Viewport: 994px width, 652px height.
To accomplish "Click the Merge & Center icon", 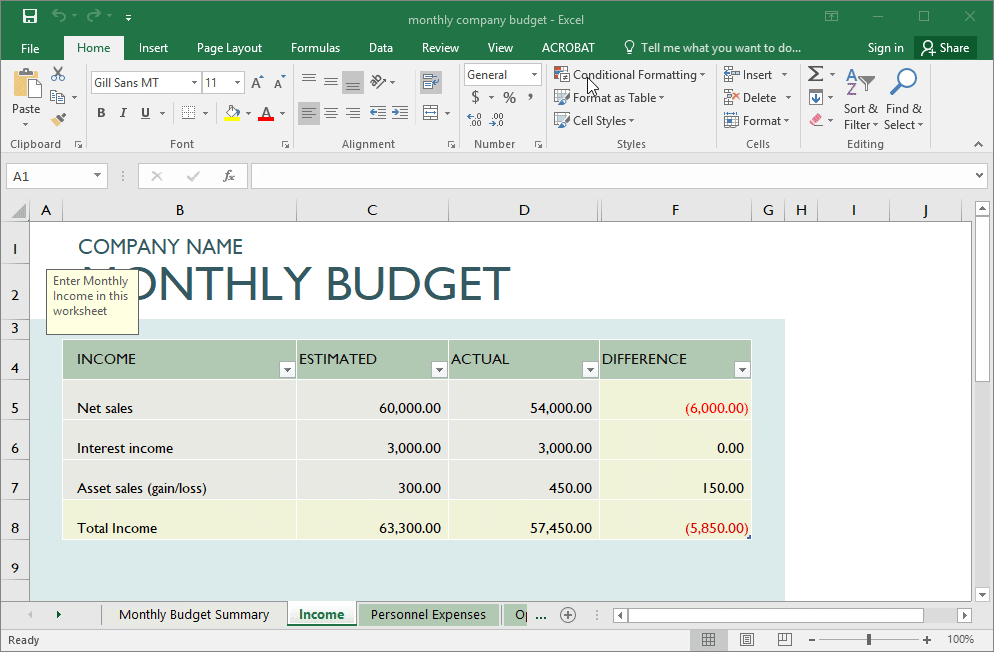I will click(x=431, y=113).
